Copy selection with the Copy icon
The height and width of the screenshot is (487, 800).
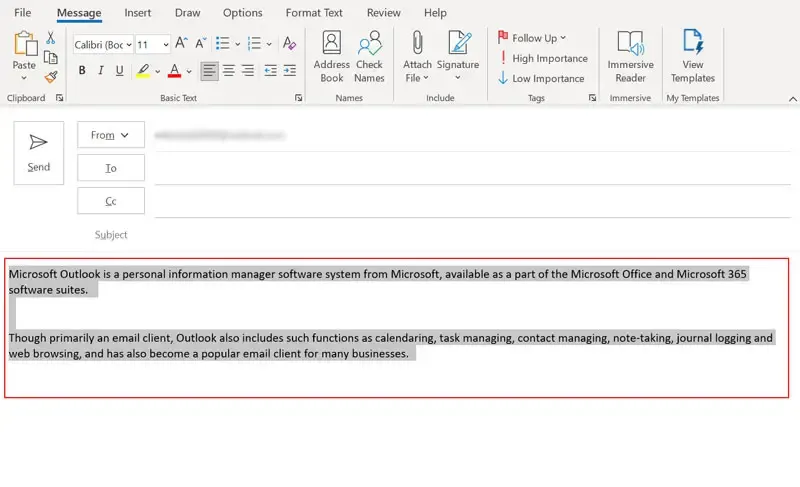[51, 58]
